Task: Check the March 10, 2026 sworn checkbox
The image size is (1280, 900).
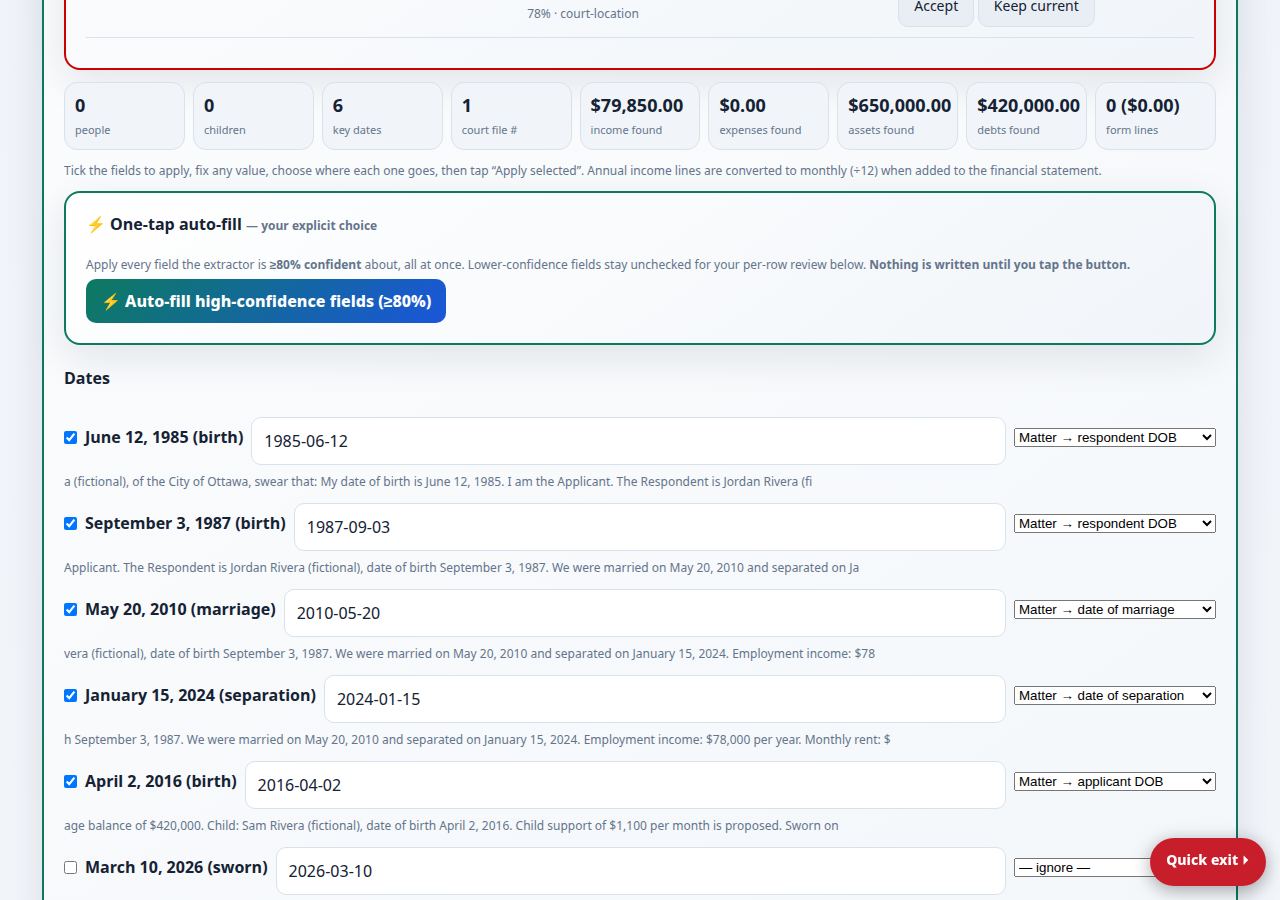Action: [71, 867]
